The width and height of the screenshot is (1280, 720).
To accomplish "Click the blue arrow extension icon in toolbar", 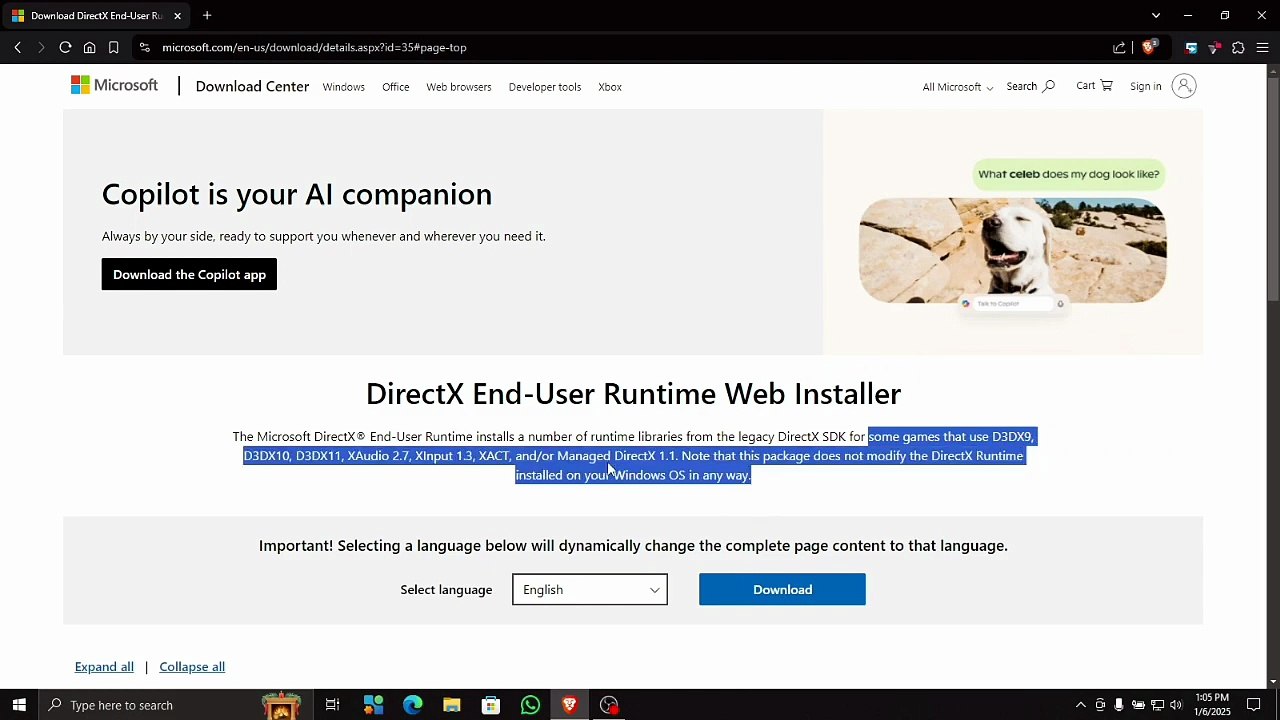I will point(1191,47).
